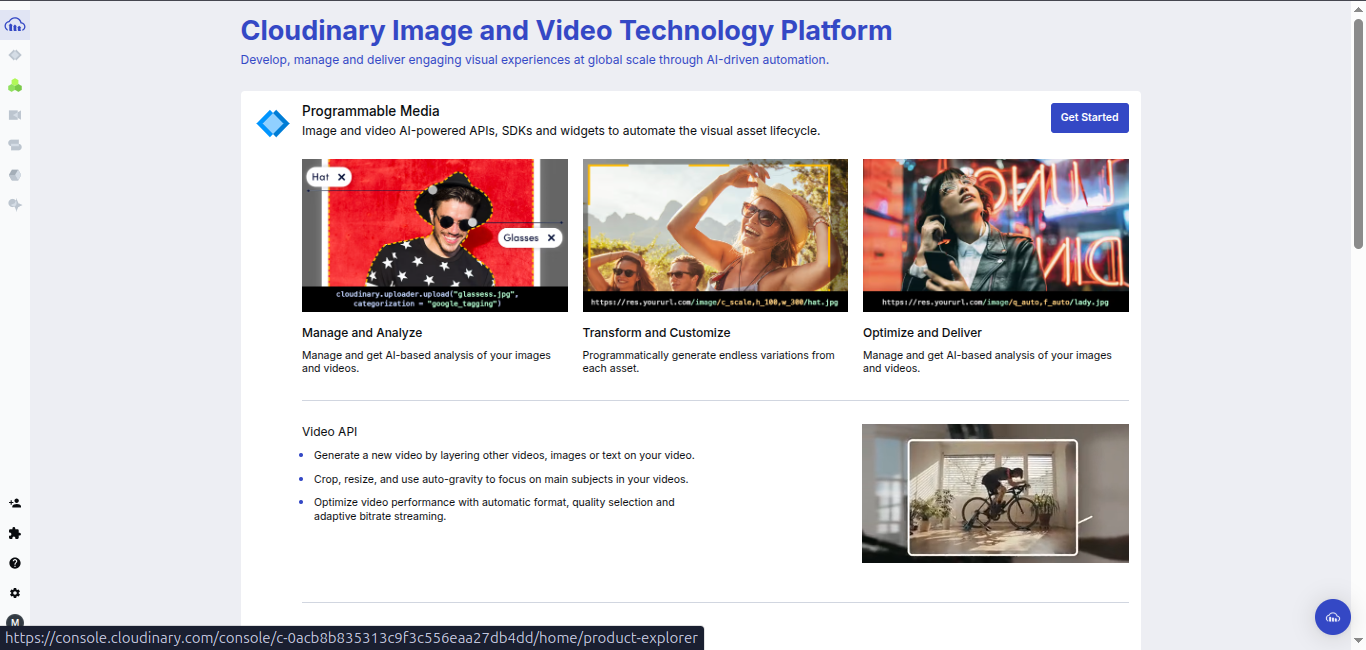
Task: Open the M user avatar
Action: (15, 621)
